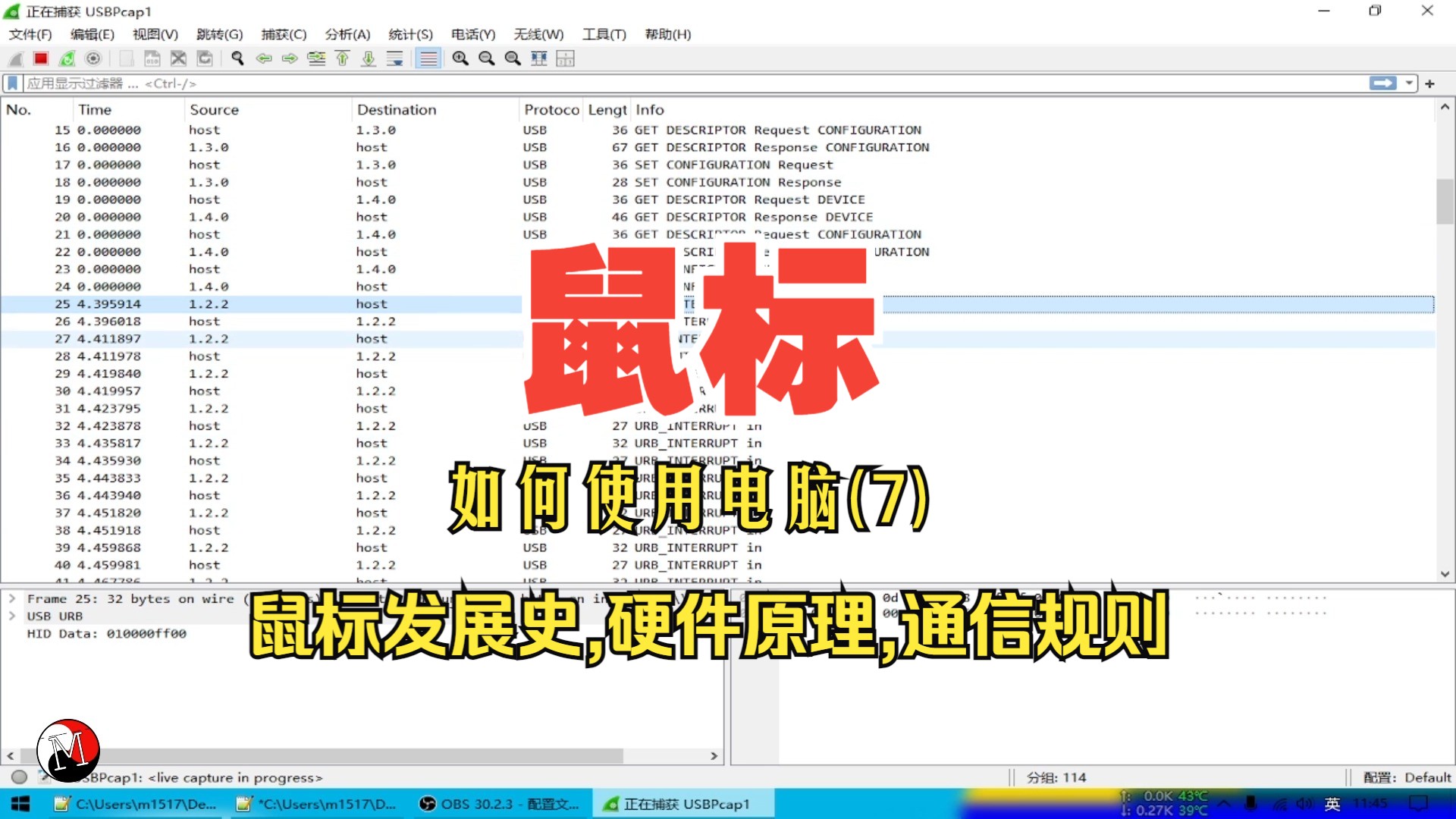This screenshot has width=1456, height=819.
Task: Add filter button with plus sign
Action: click(x=1429, y=83)
